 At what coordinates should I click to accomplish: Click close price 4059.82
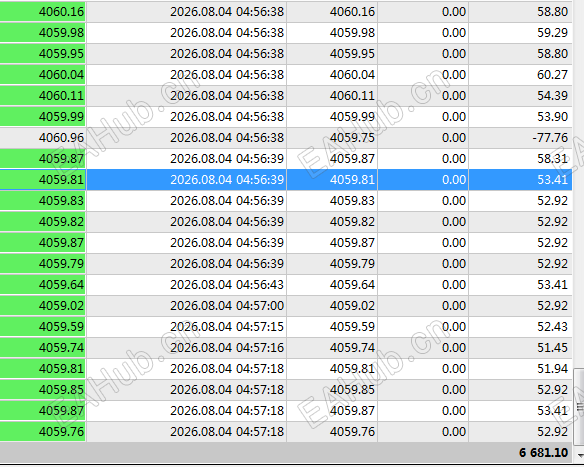coord(352,222)
